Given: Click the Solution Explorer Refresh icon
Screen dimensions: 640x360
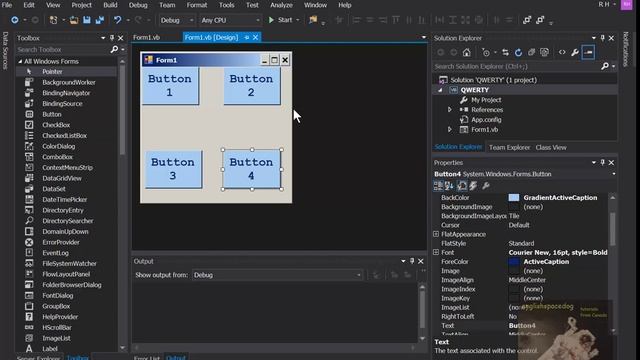Looking at the screenshot, I should [518, 52].
